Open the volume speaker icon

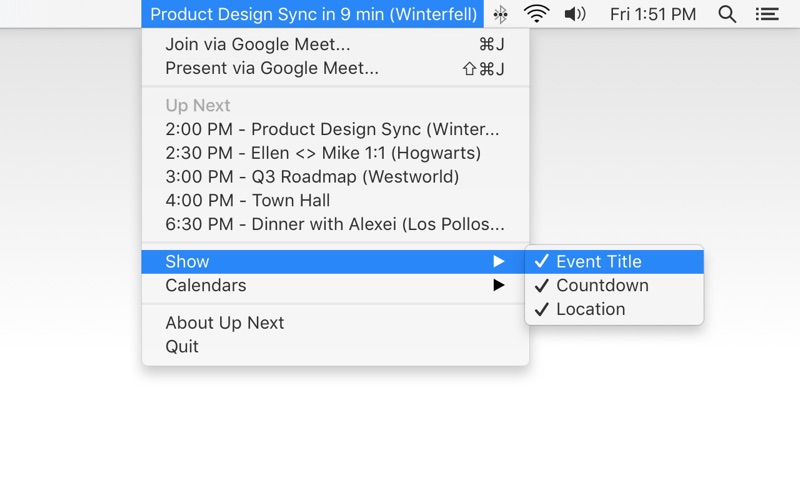click(x=575, y=14)
